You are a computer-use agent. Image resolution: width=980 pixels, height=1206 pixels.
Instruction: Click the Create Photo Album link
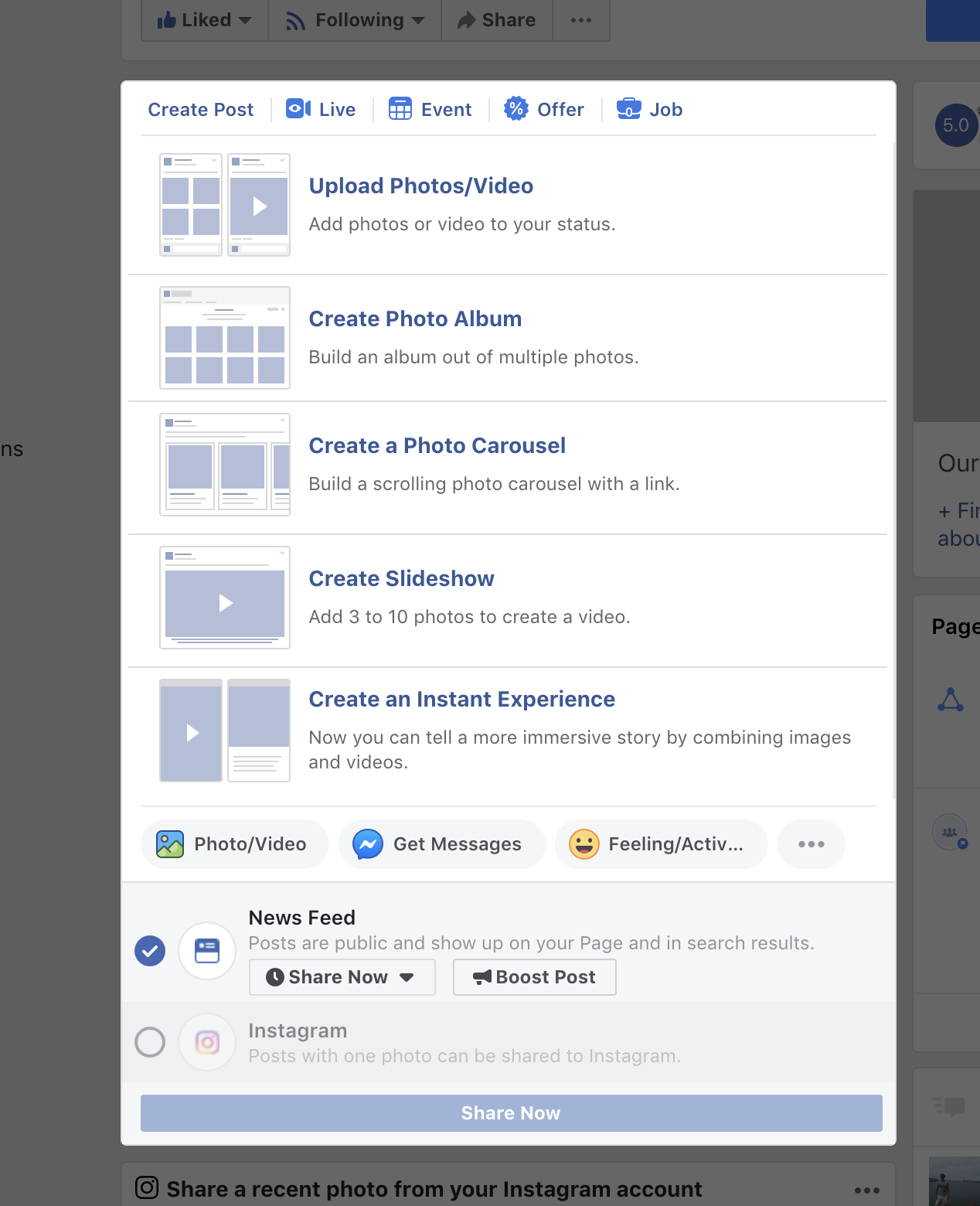point(415,319)
